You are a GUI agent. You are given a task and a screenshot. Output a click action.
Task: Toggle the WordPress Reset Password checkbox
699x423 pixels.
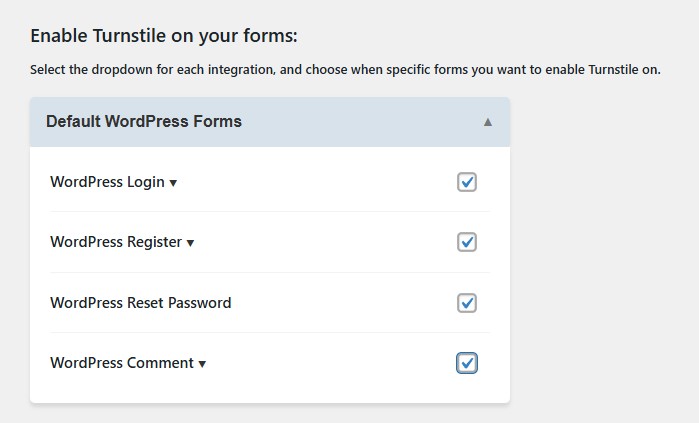467,303
